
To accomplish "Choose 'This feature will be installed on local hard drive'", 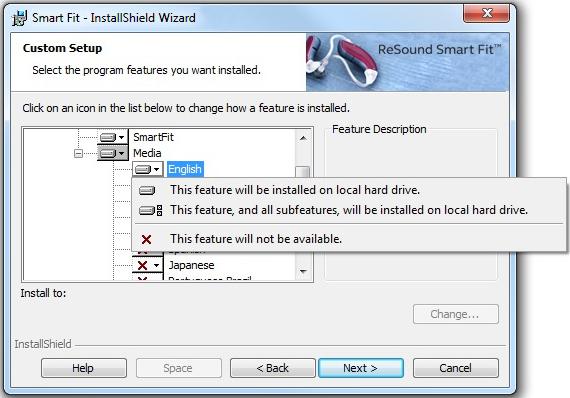I will pos(349,190).
